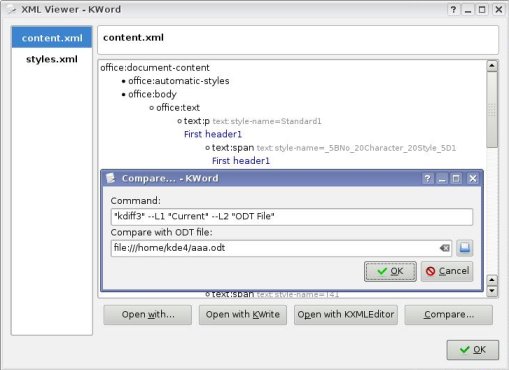509x370 pixels.
Task: Click the Compare dialog Help button
Action: [x=427, y=179]
